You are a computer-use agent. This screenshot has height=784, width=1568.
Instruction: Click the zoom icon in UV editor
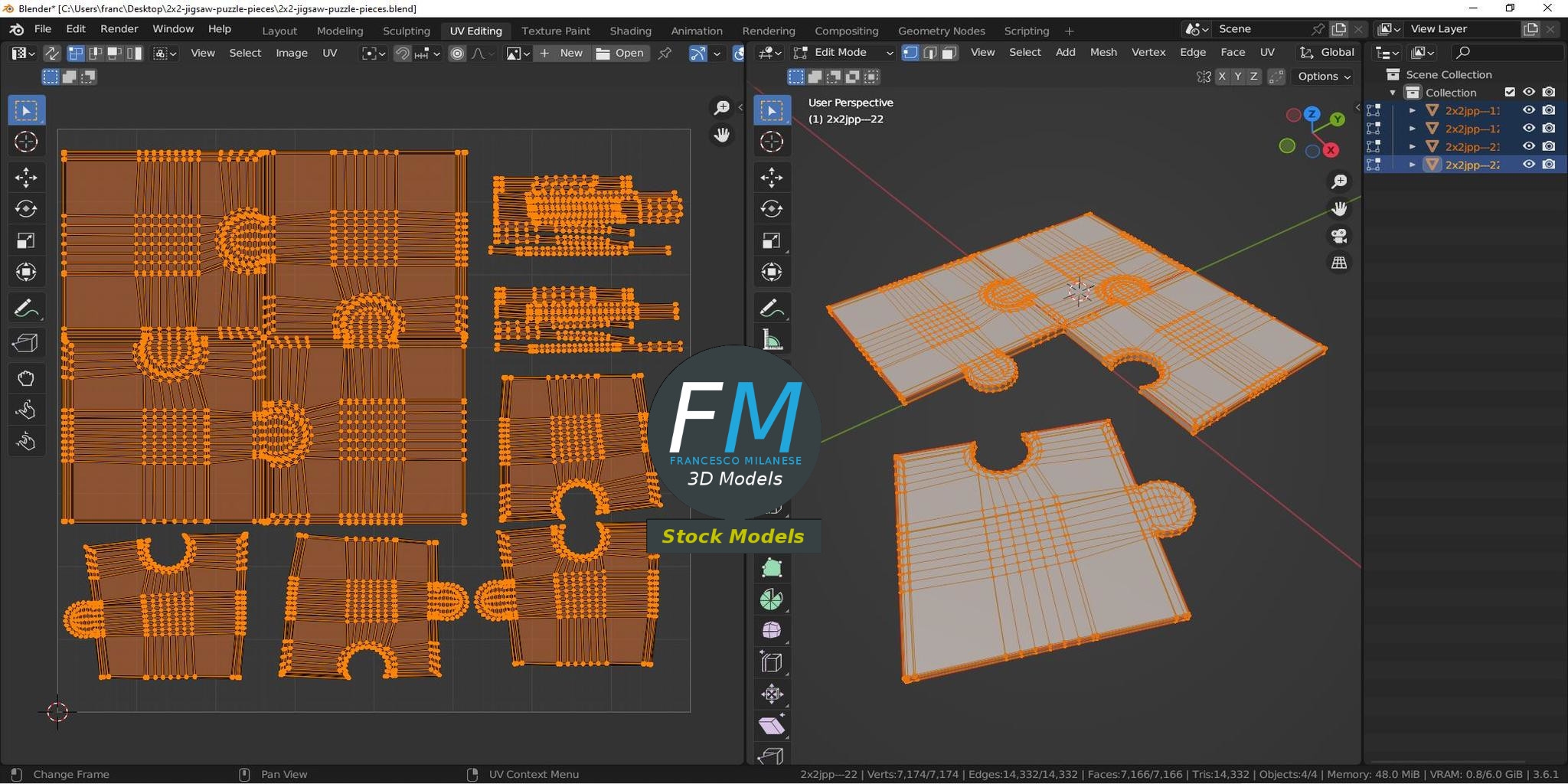click(x=721, y=108)
